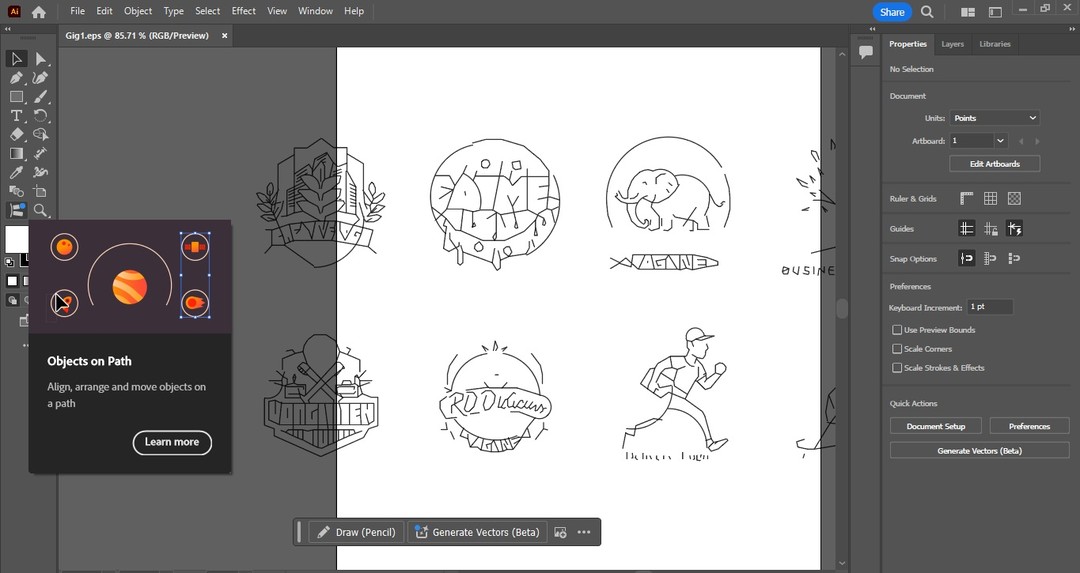This screenshot has height=573, width=1080.
Task: Open the Comments panel icon
Action: pyautogui.click(x=866, y=52)
